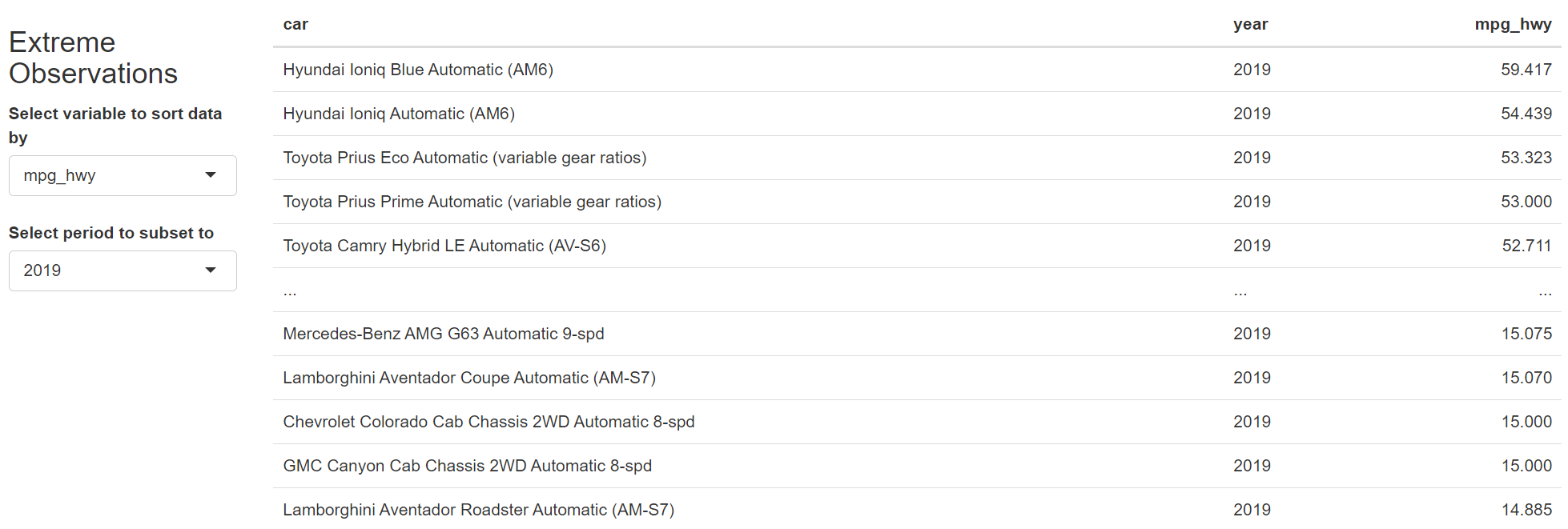Click the Toyota Prius Eco Automatic entry
Viewport: 1568px width, 529px height.
(464, 158)
